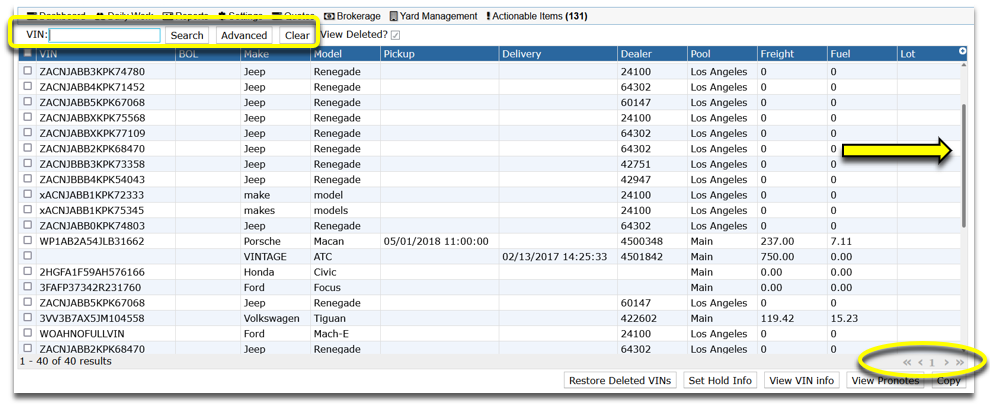990x410 pixels.
Task: Toggle the View Deleted checkbox
Action: coord(395,35)
